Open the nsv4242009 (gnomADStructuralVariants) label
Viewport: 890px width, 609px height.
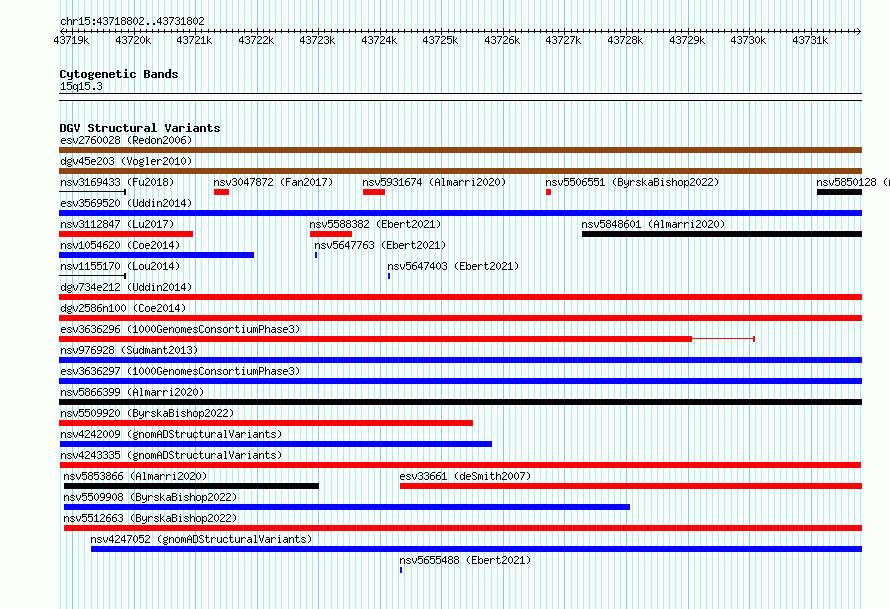[x=171, y=434]
